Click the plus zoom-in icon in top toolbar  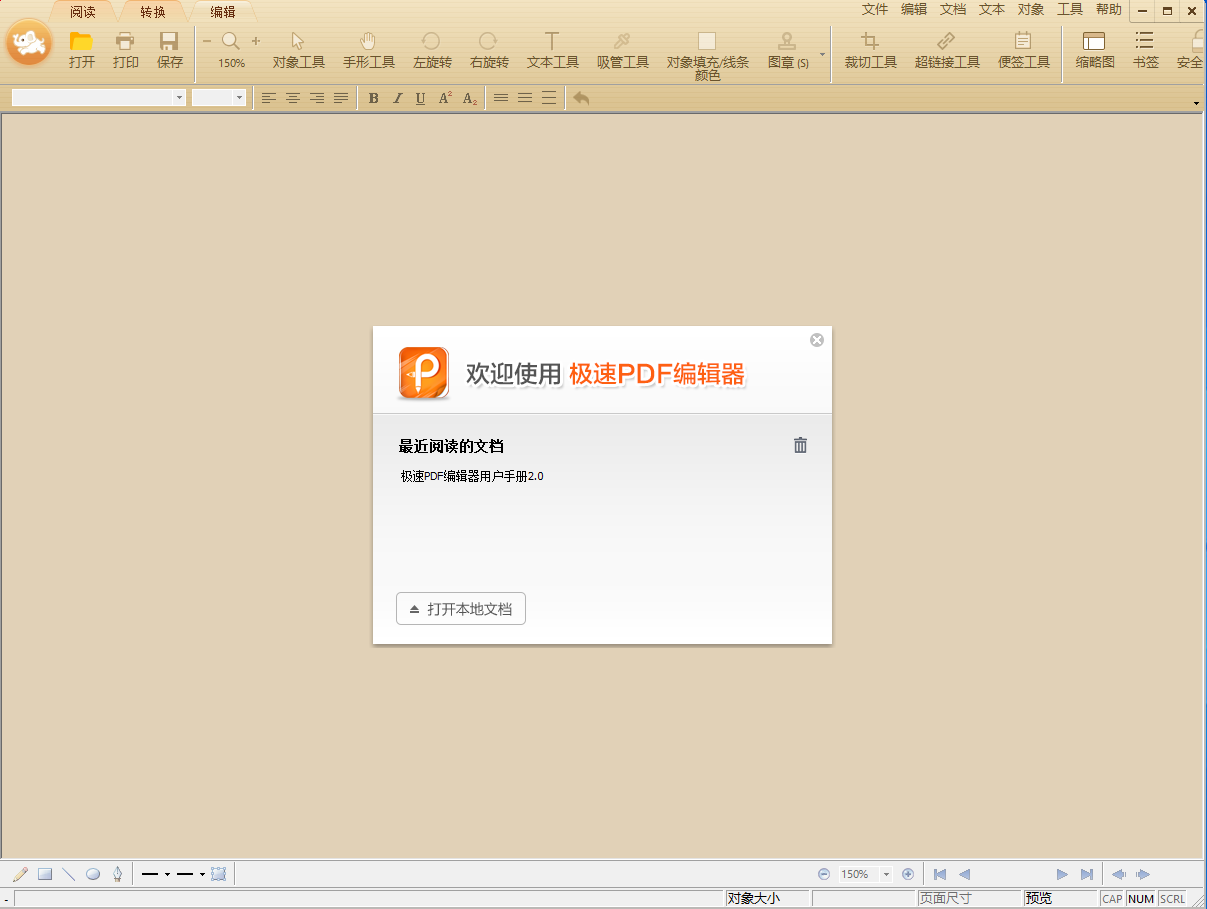coord(256,41)
